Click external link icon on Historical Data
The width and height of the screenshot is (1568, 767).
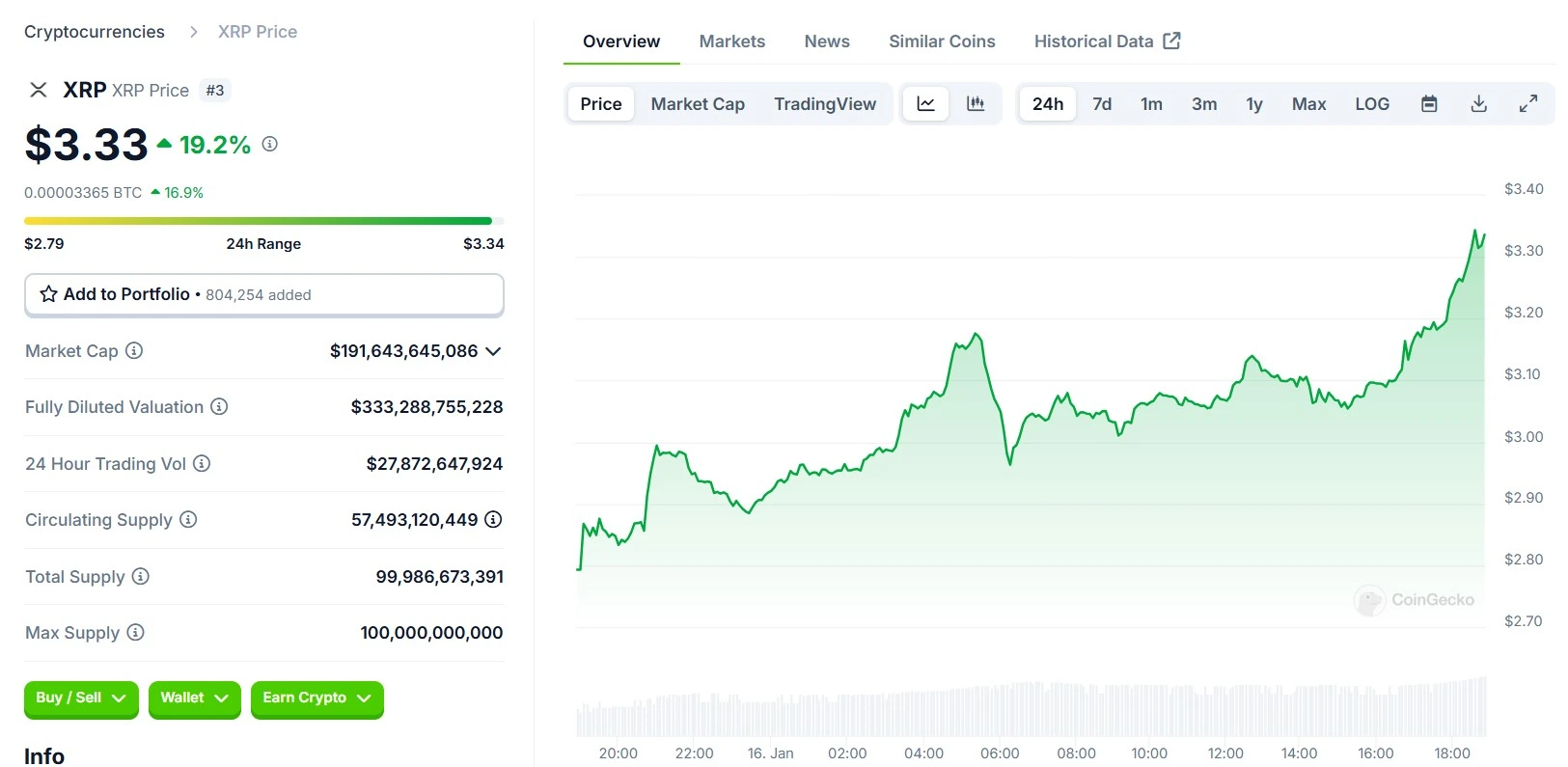click(x=1171, y=41)
